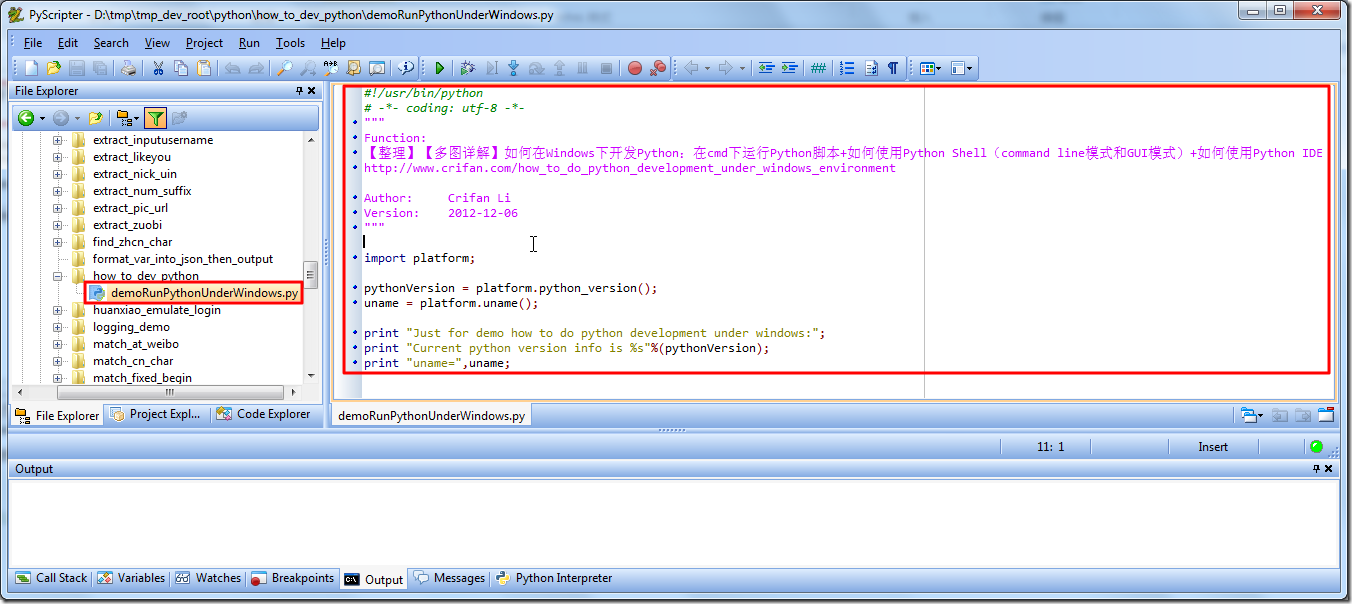This screenshot has width=1352, height=604.
Task: Expand the extract_inputusername folder
Action: [58, 140]
